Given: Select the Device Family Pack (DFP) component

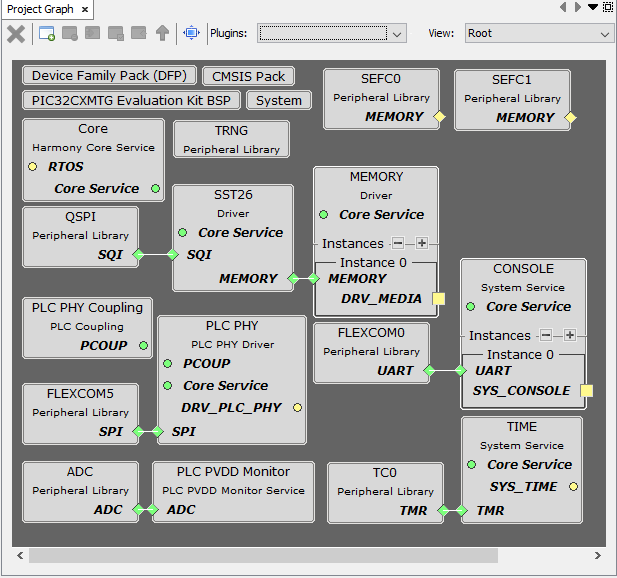Looking at the screenshot, I should 109,76.
